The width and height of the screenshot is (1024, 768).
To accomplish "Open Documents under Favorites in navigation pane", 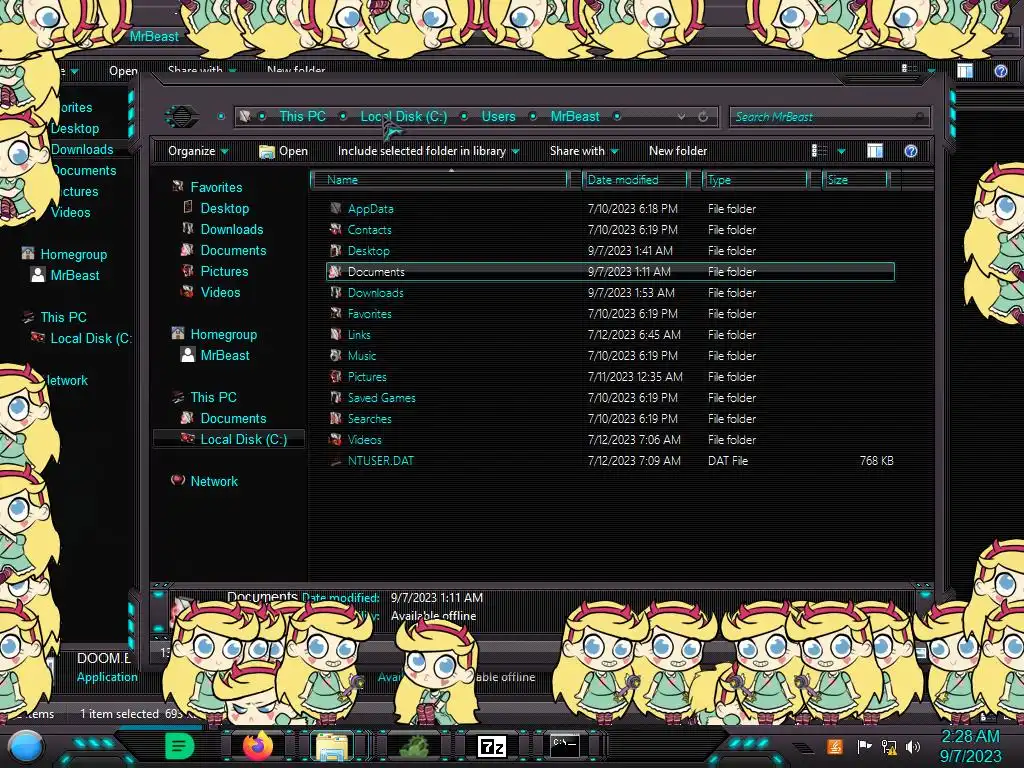I will pos(233,250).
